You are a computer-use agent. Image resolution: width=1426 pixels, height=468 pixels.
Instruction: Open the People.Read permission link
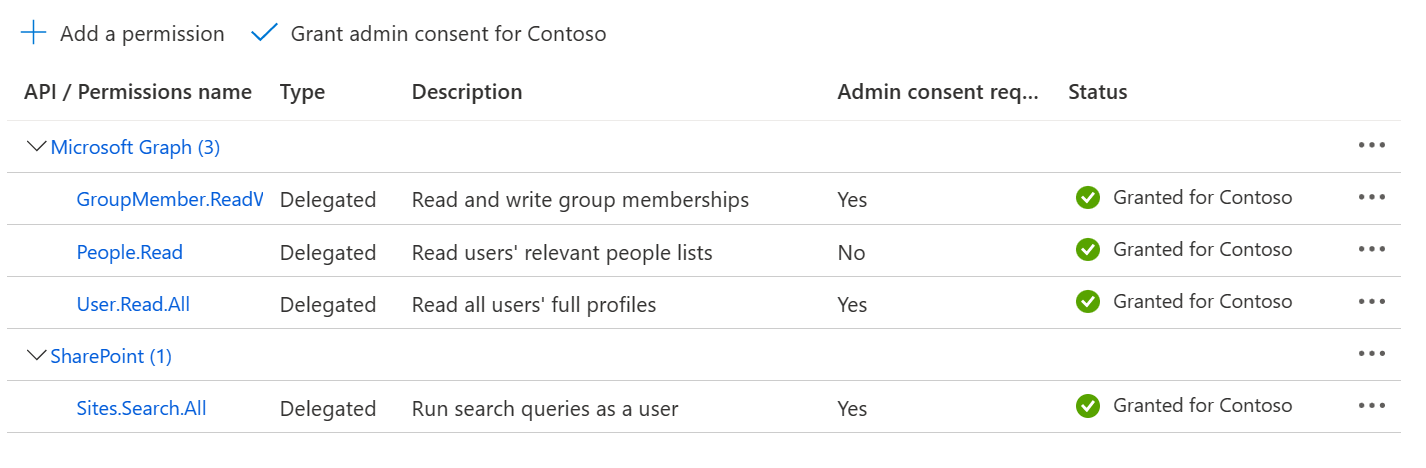(x=130, y=252)
